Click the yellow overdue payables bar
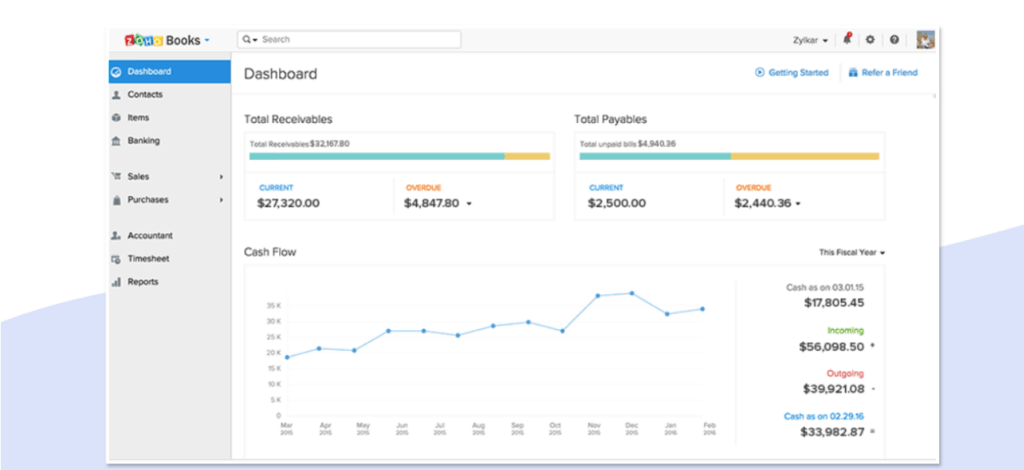 tap(805, 156)
